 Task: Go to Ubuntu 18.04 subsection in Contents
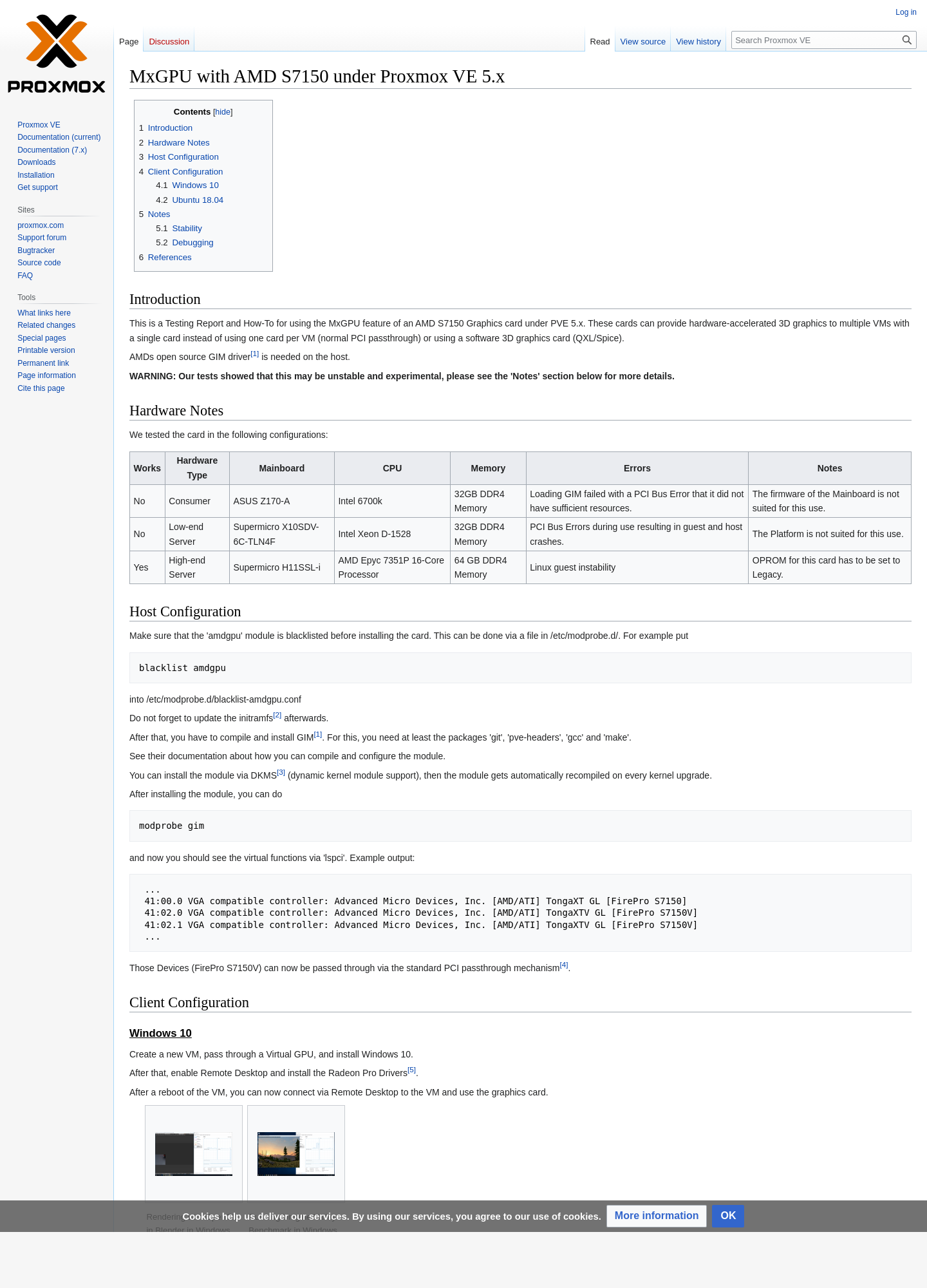pos(198,200)
